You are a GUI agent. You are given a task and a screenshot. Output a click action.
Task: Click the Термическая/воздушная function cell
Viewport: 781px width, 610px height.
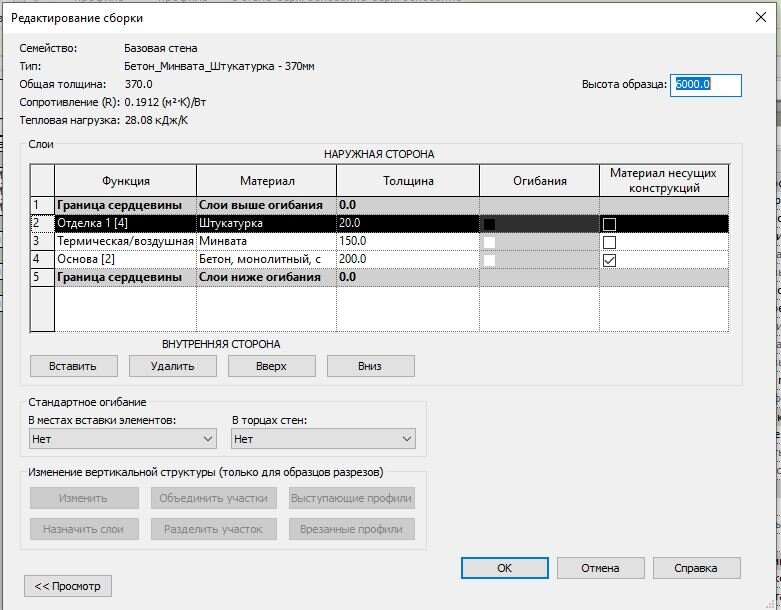pyautogui.click(x=126, y=241)
